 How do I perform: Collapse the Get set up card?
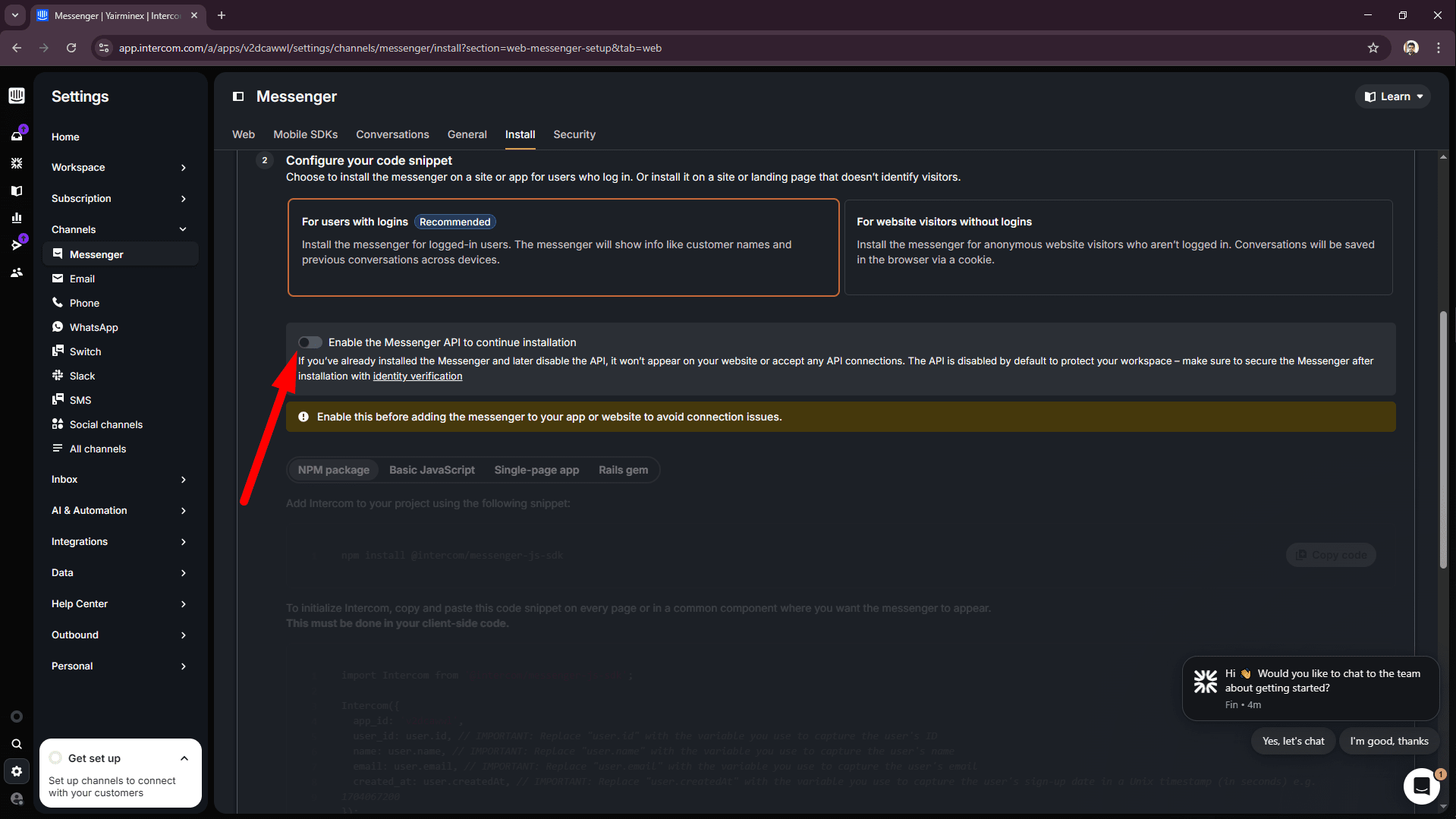[x=184, y=758]
